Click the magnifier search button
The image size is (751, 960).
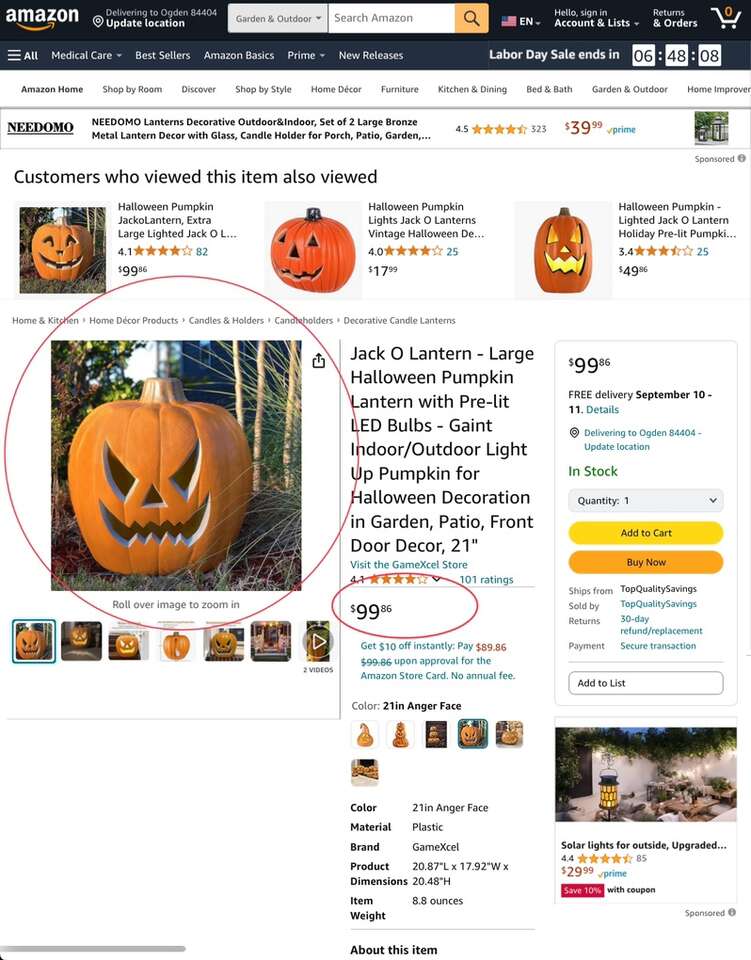tap(471, 18)
